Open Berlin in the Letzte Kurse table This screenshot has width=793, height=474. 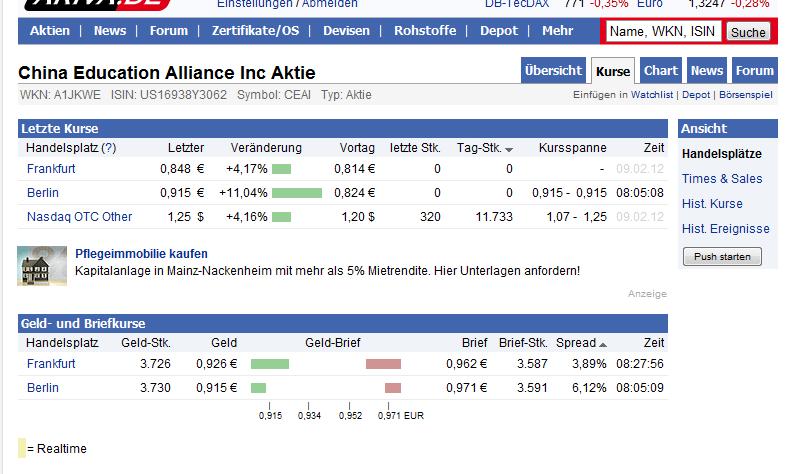(x=43, y=193)
